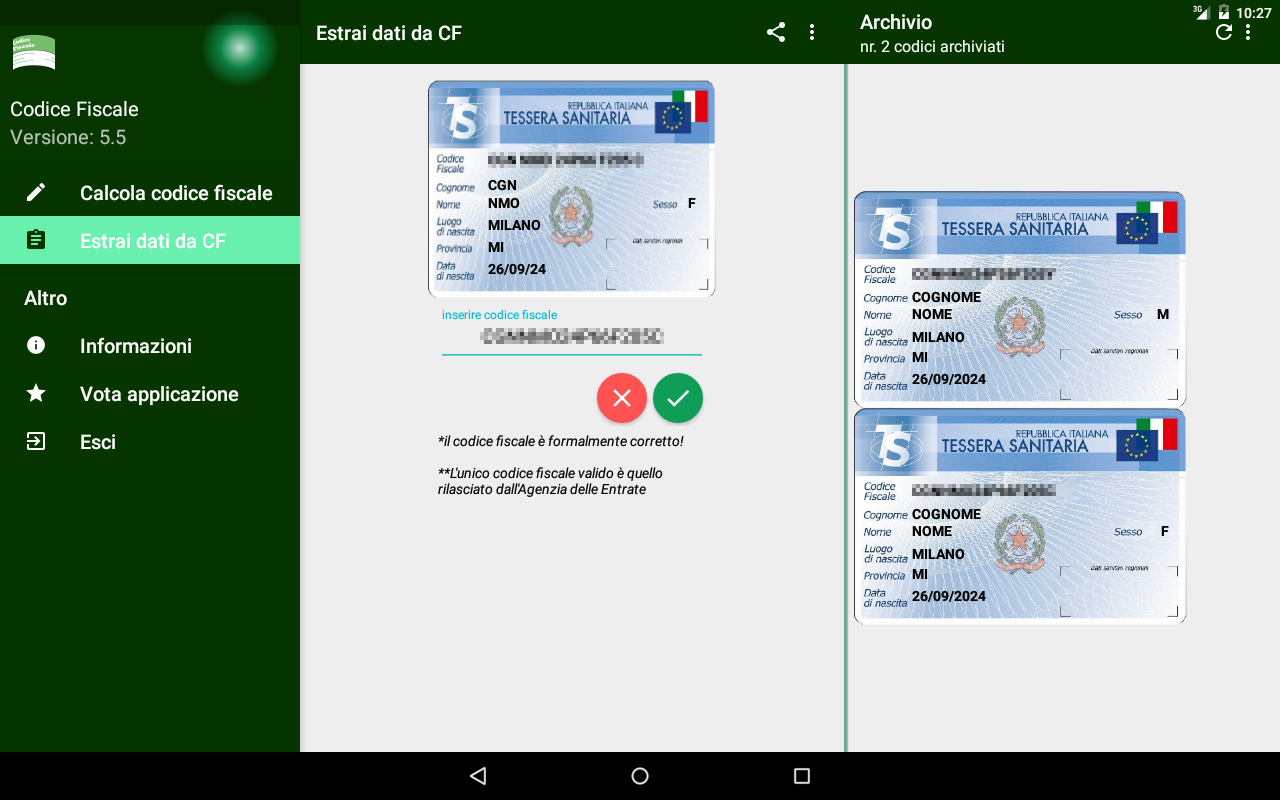Tap the Android recent apps button
The height and width of the screenshot is (800, 1280).
click(x=801, y=776)
